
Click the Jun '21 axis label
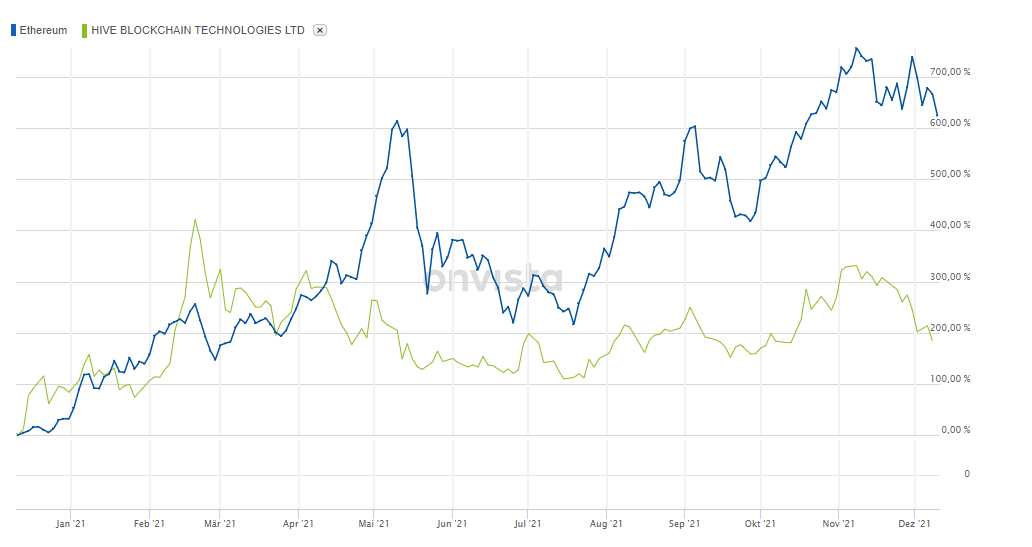coord(452,524)
